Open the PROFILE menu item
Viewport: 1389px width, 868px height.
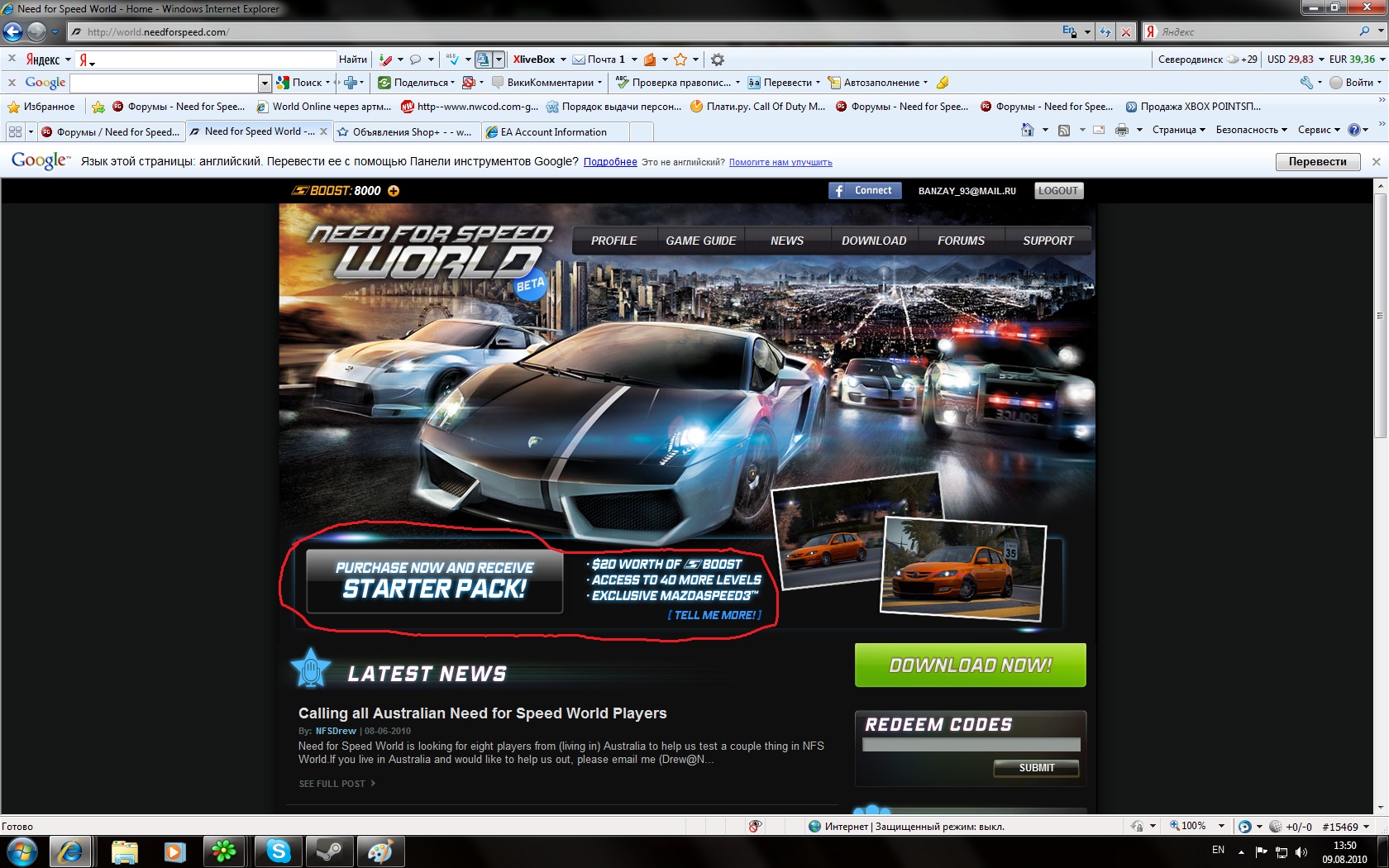point(613,241)
